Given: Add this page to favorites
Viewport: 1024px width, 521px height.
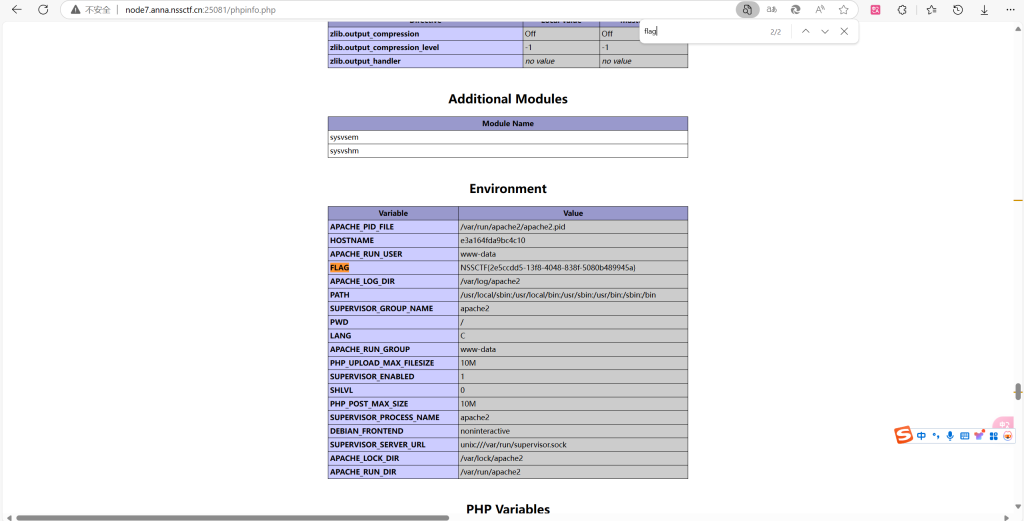Looking at the screenshot, I should tap(843, 9).
